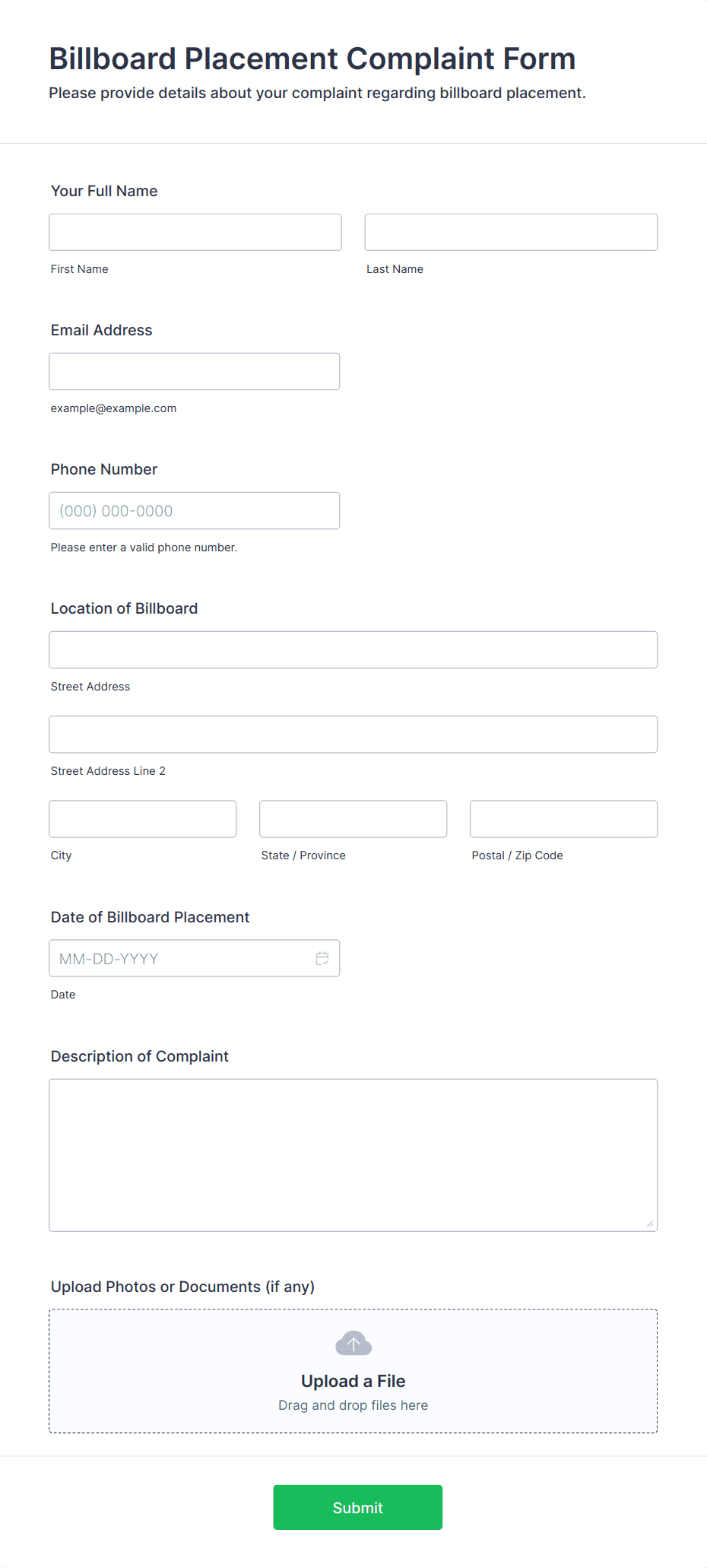Viewport: 707px width, 1568px height.
Task: Select the Email Address input box
Action: click(x=195, y=371)
